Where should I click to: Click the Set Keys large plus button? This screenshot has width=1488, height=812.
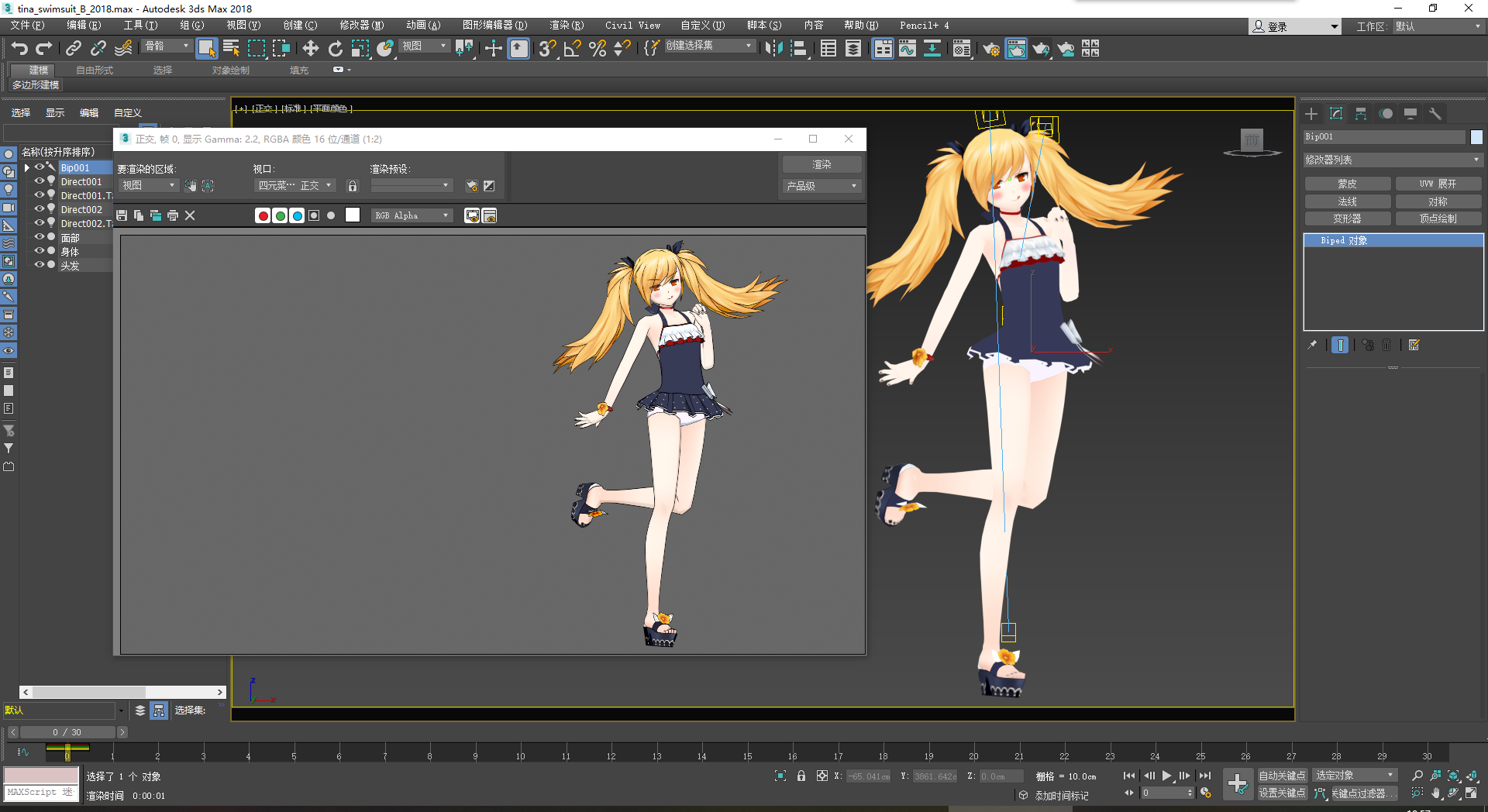tap(1238, 784)
